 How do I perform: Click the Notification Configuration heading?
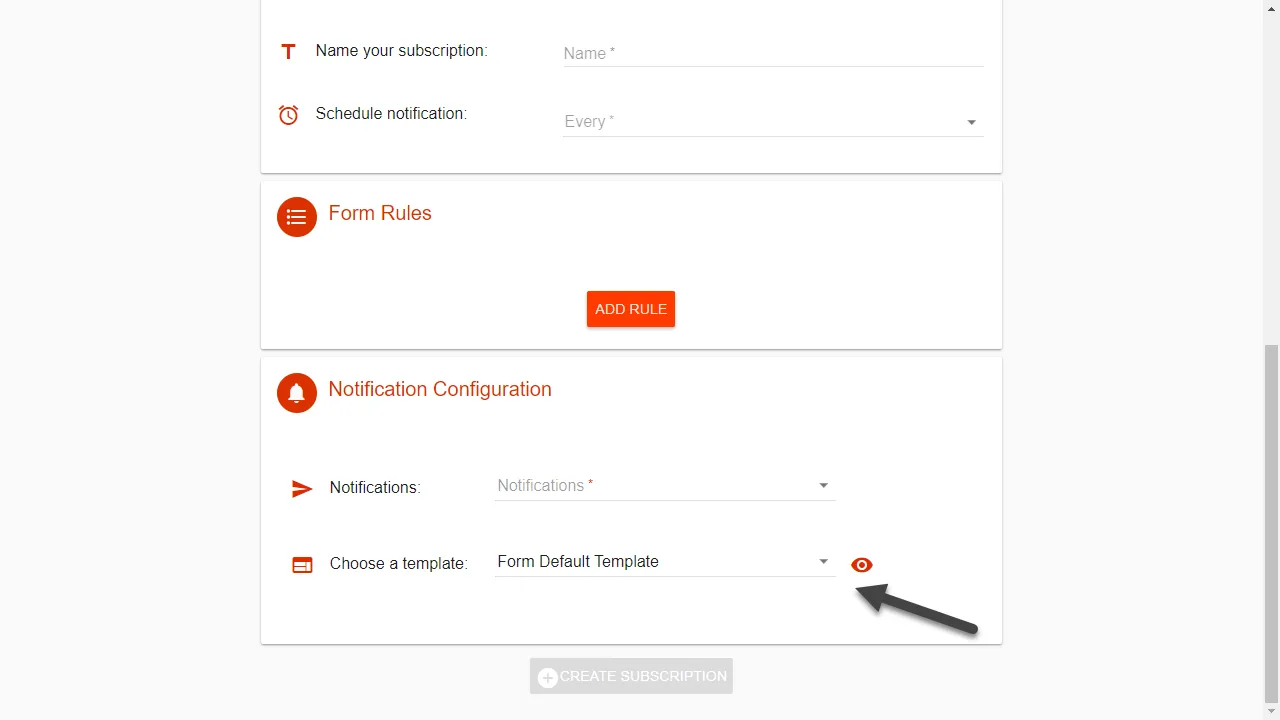[x=440, y=389]
